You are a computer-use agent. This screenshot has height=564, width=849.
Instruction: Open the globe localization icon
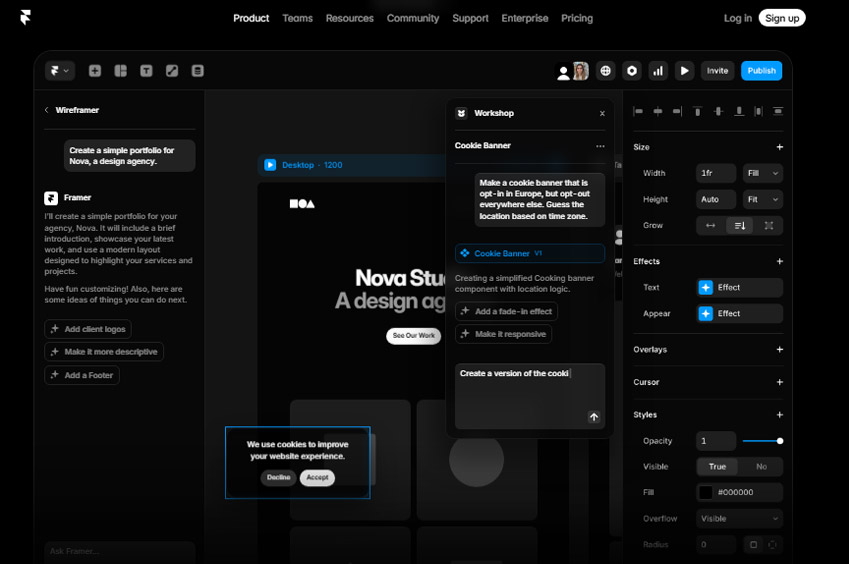coord(605,71)
